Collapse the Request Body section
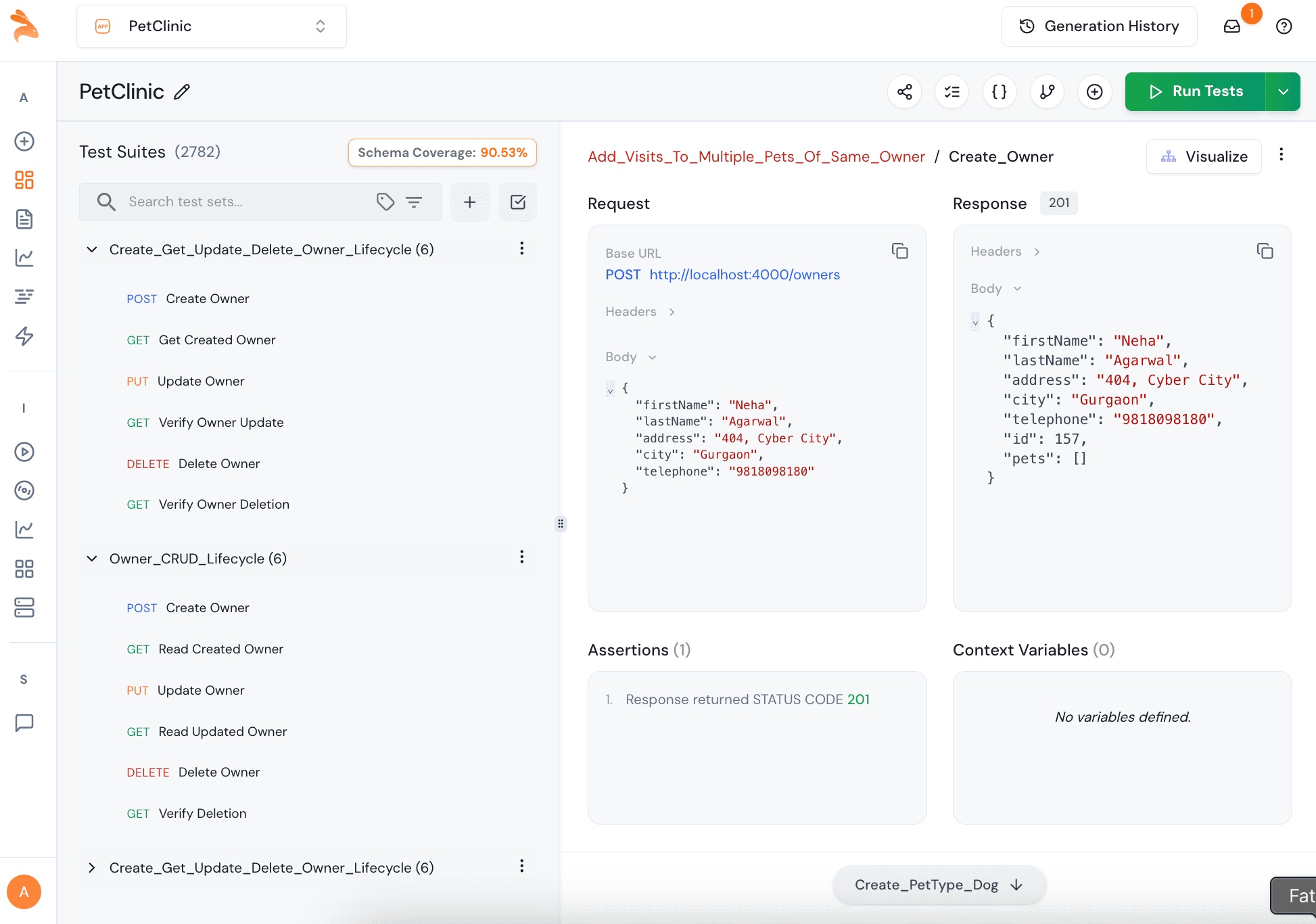1316x924 pixels. tap(631, 357)
